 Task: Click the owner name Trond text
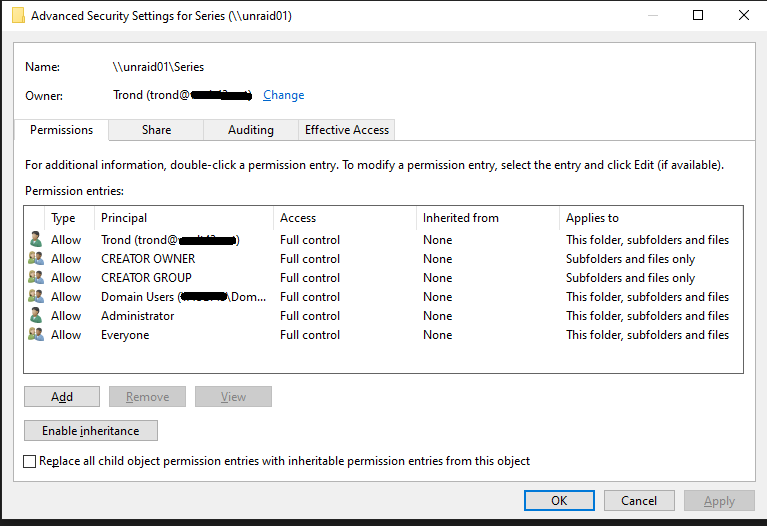(x=182, y=95)
